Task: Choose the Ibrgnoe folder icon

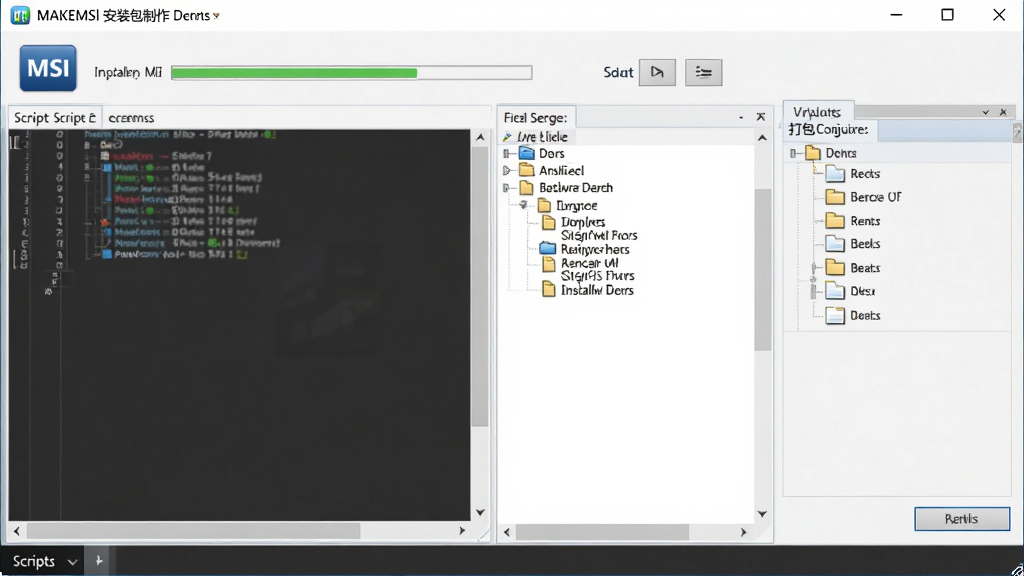Action: 544,206
